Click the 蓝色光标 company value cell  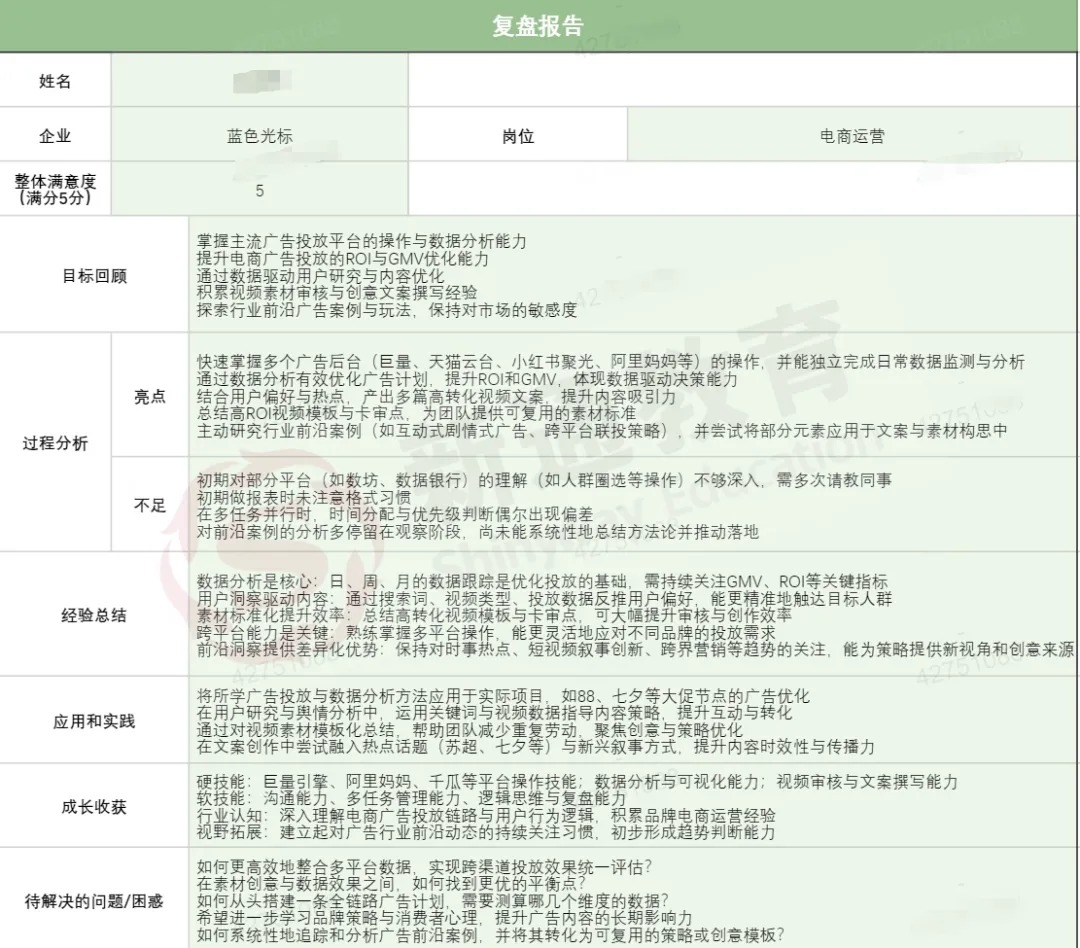pyautogui.click(x=258, y=134)
